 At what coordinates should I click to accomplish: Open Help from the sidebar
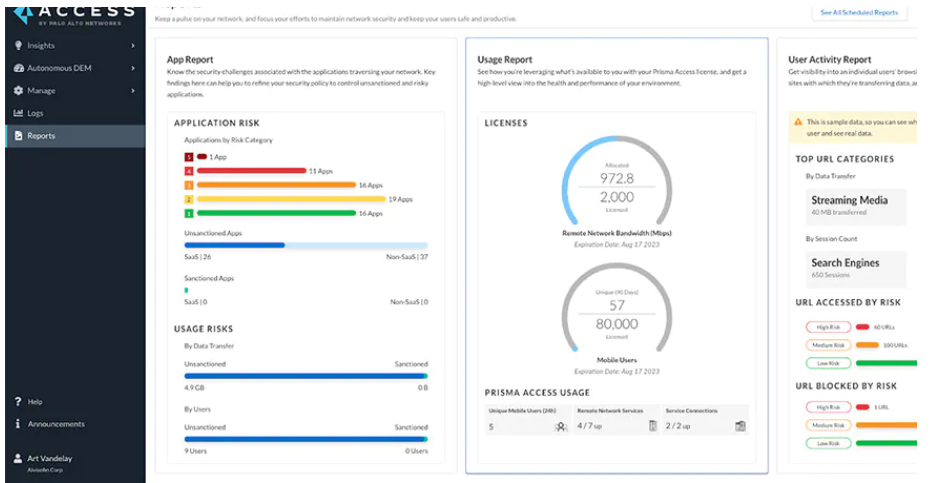75,401
